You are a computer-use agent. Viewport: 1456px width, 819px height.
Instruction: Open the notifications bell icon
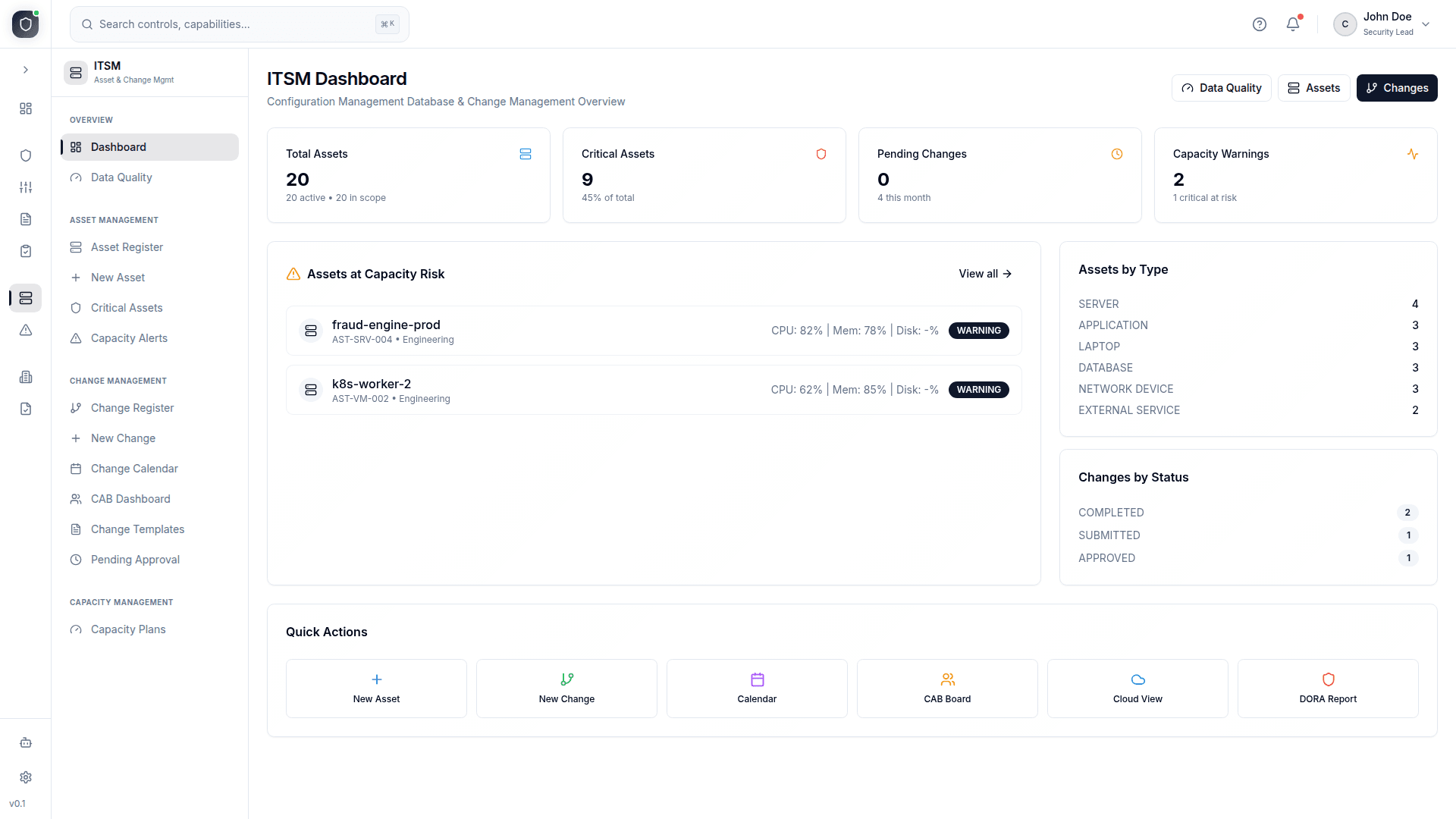pos(1291,24)
